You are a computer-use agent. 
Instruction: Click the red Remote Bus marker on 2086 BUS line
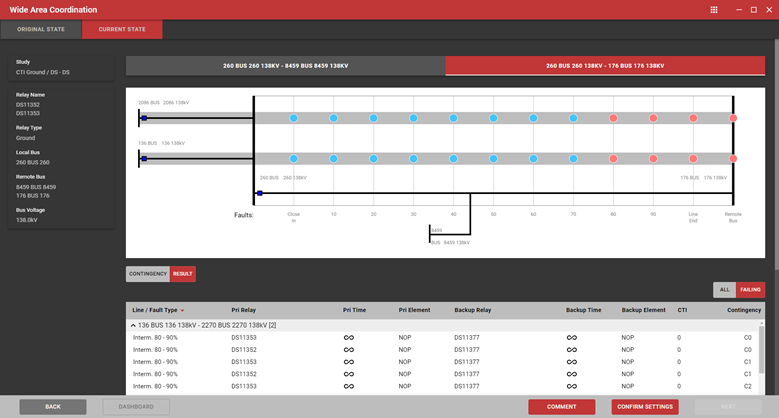pos(733,118)
